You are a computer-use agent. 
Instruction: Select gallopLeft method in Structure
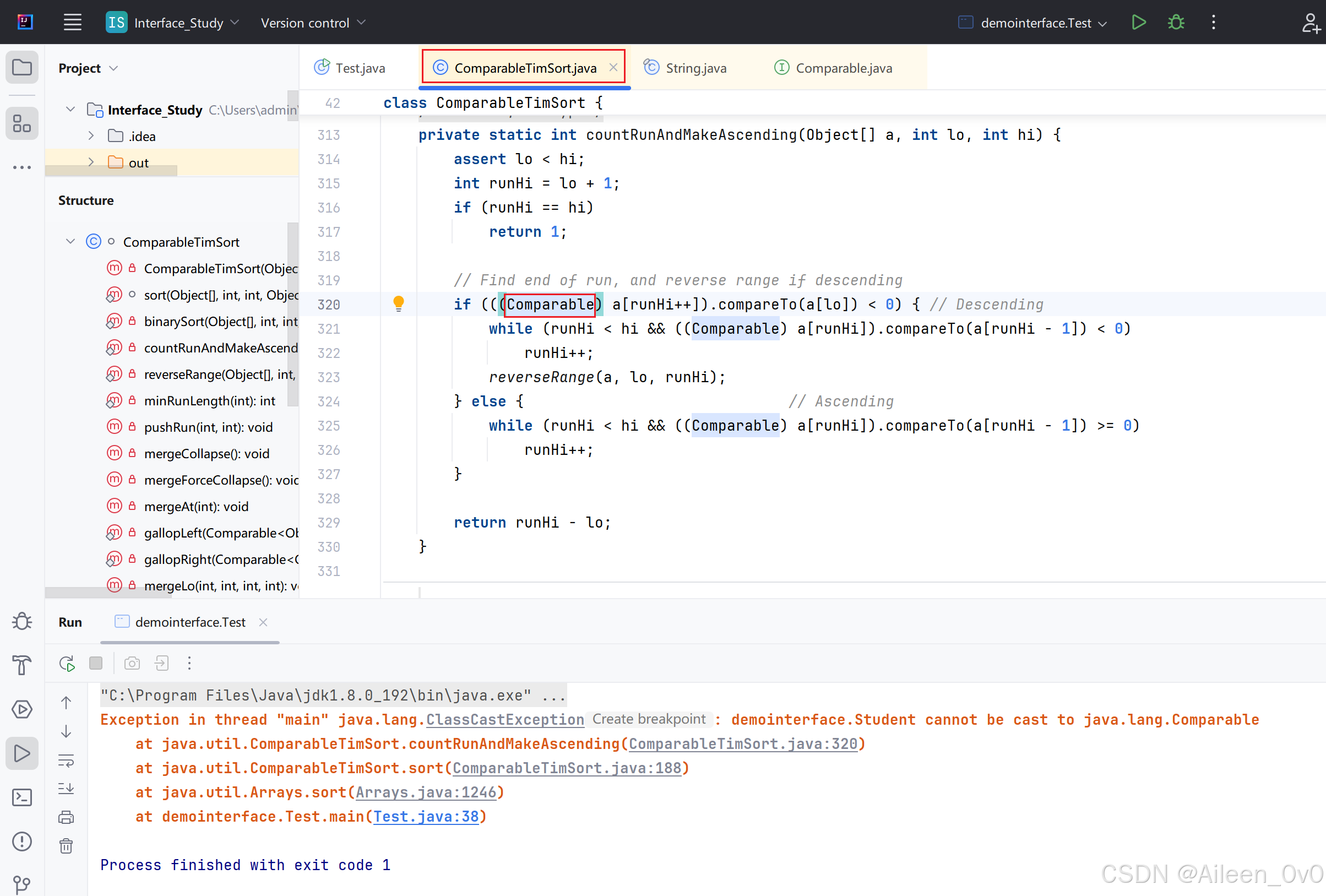pos(221,533)
